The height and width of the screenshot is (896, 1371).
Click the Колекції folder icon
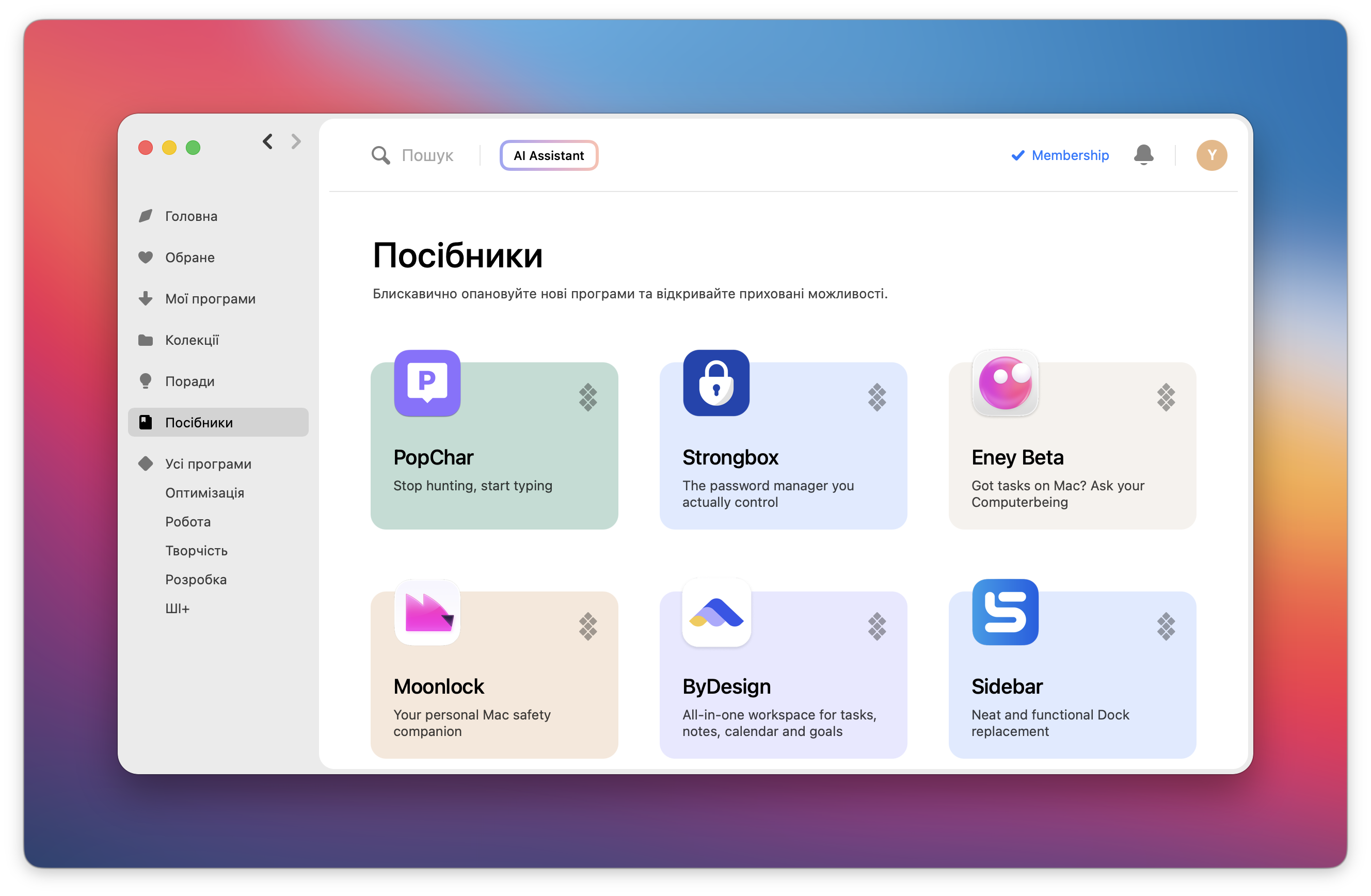(146, 340)
